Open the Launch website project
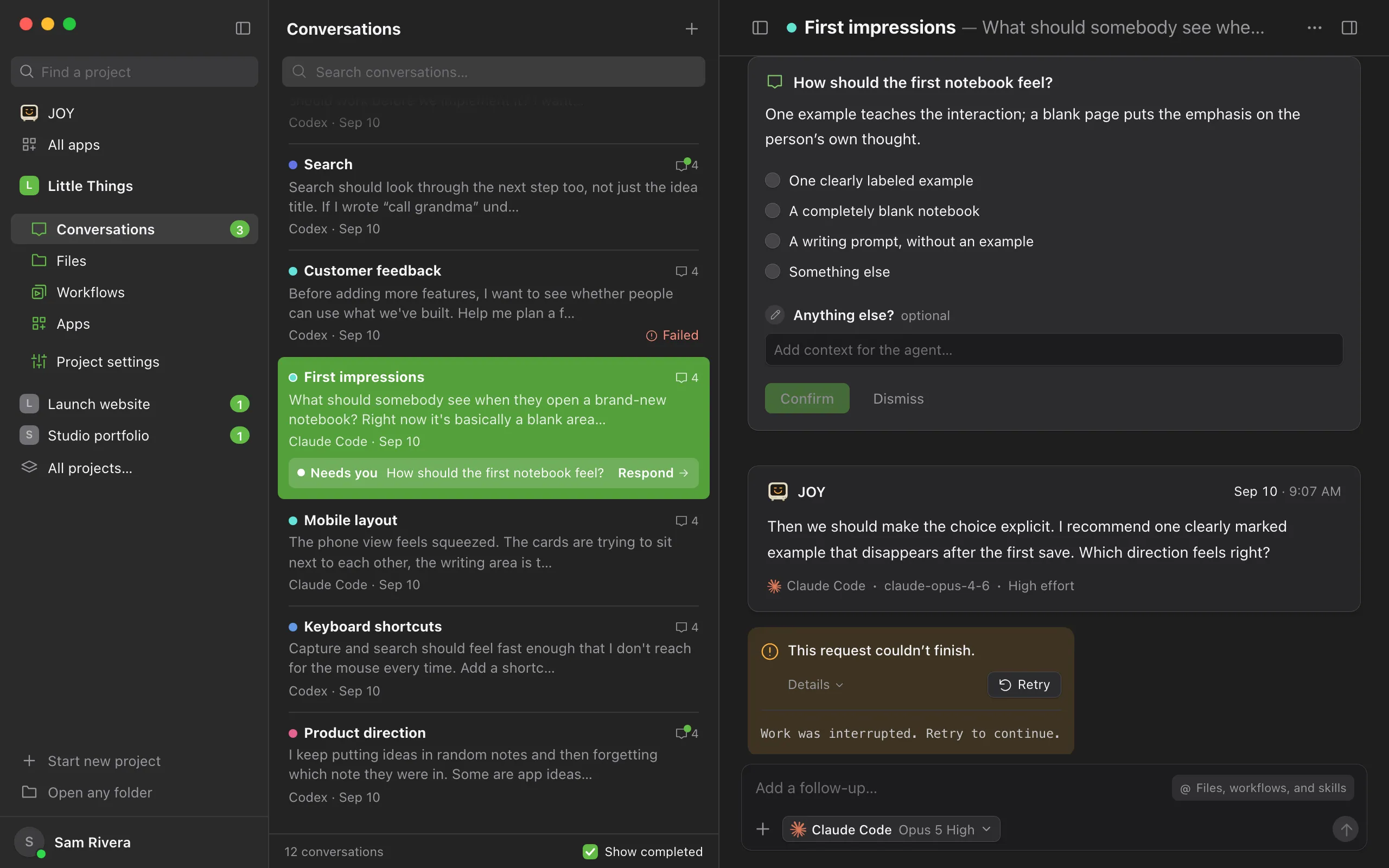Screen dimensions: 1389x868 pos(135,404)
